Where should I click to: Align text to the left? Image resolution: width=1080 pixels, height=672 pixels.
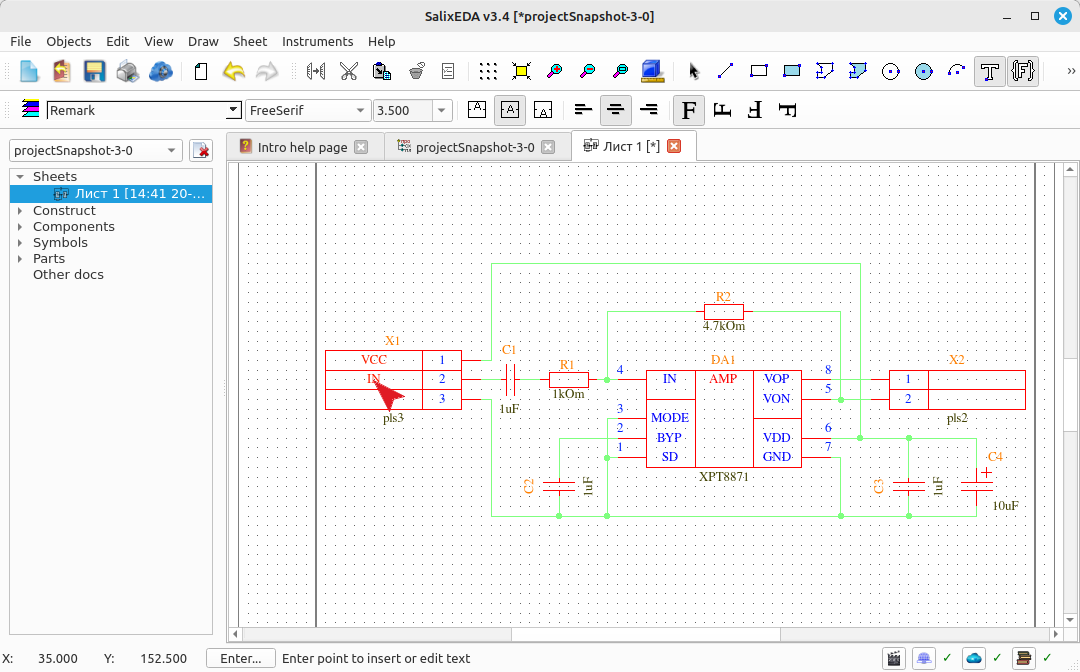click(x=583, y=110)
